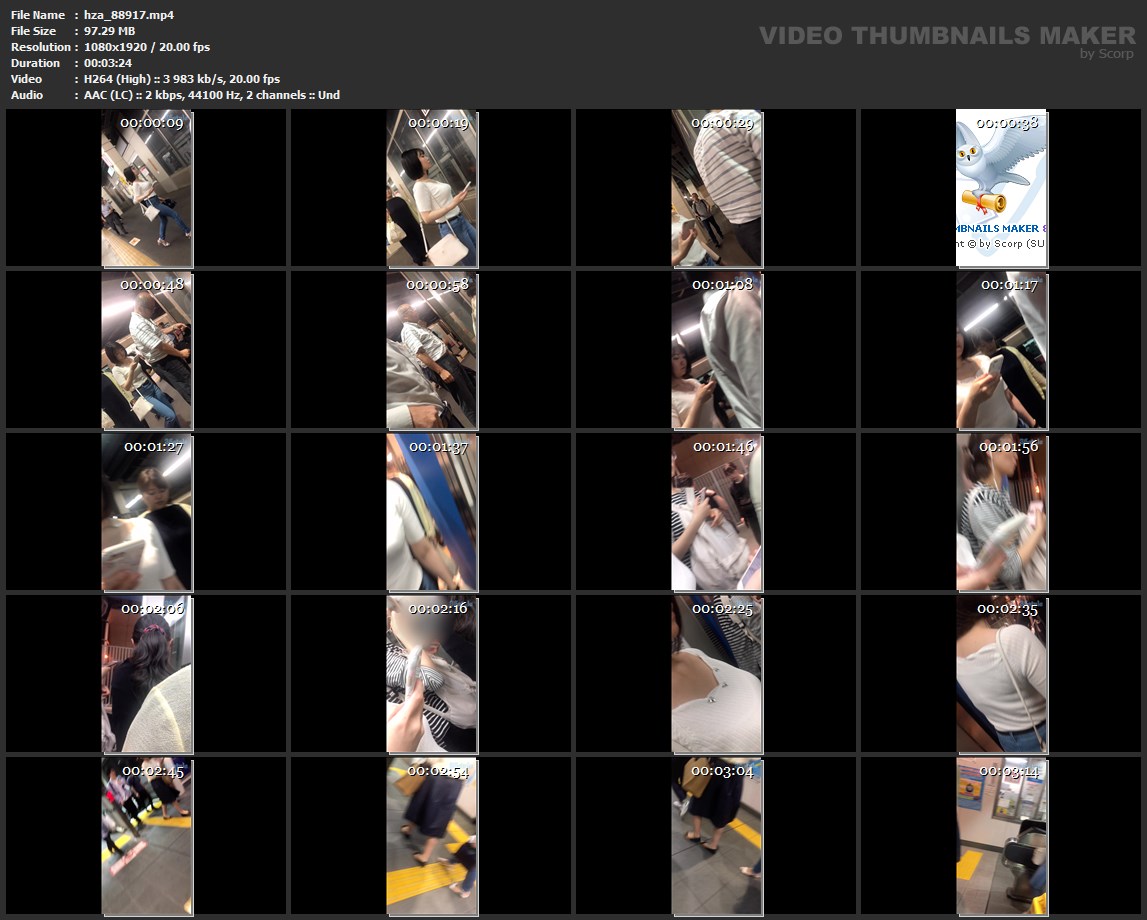Open the frame at 00:02:35
Screen dimensions: 1147x920
(x=1001, y=674)
